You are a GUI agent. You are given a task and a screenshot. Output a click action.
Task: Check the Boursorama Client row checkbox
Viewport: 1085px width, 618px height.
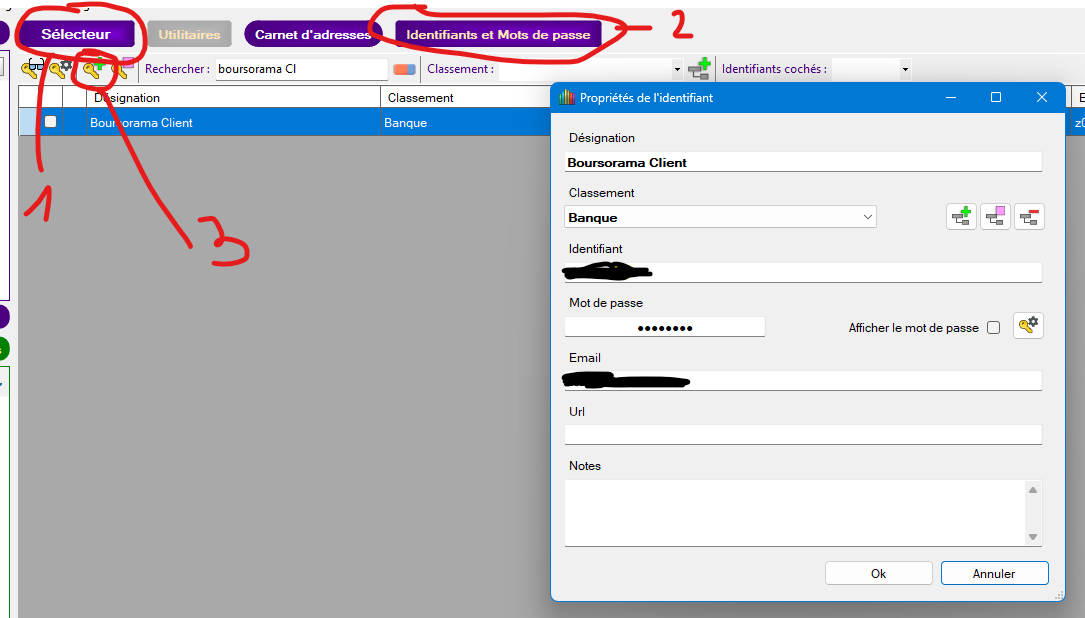pyautogui.click(x=50, y=122)
